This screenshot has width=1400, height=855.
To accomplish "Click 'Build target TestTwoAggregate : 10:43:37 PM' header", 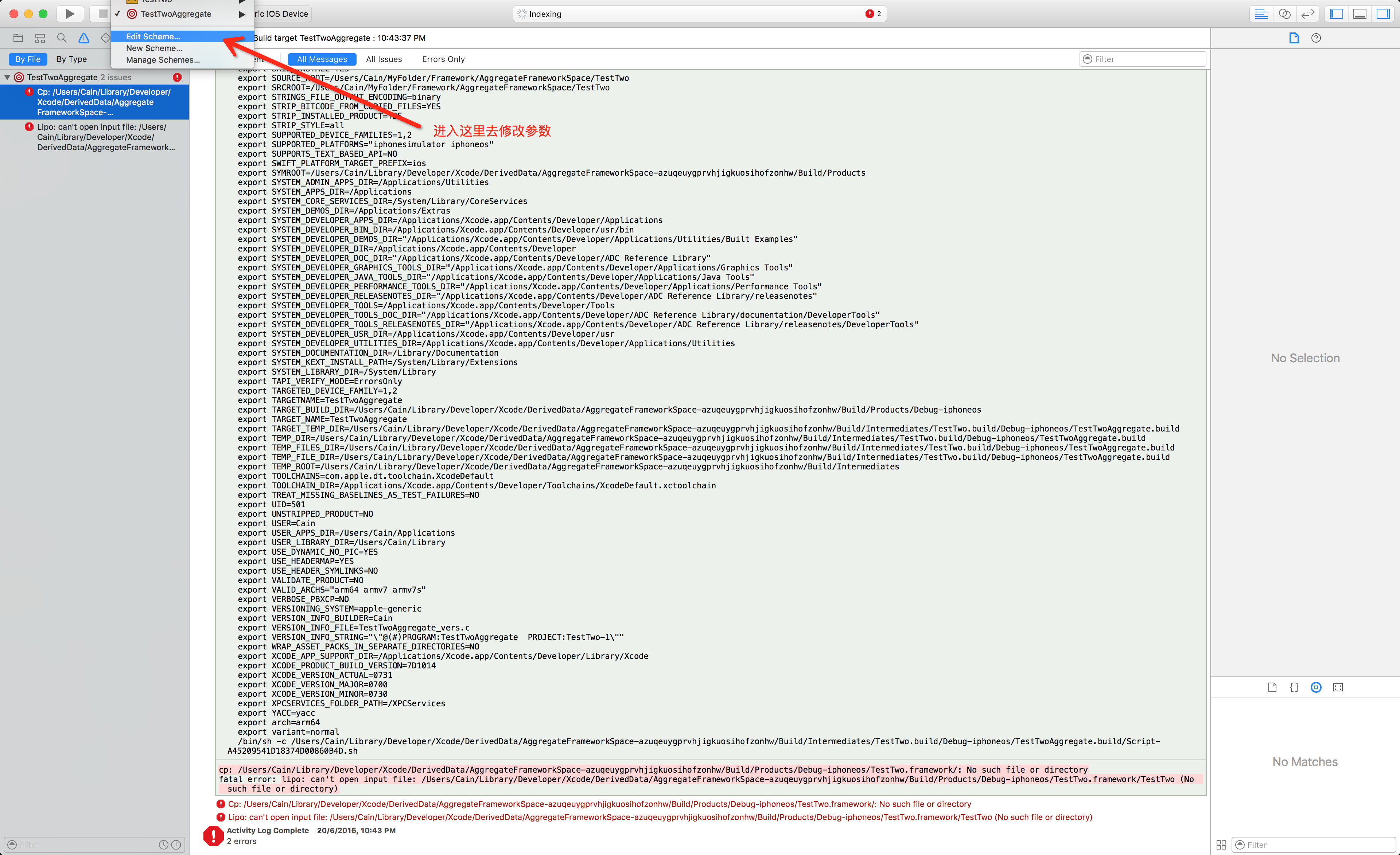I will (339, 38).
